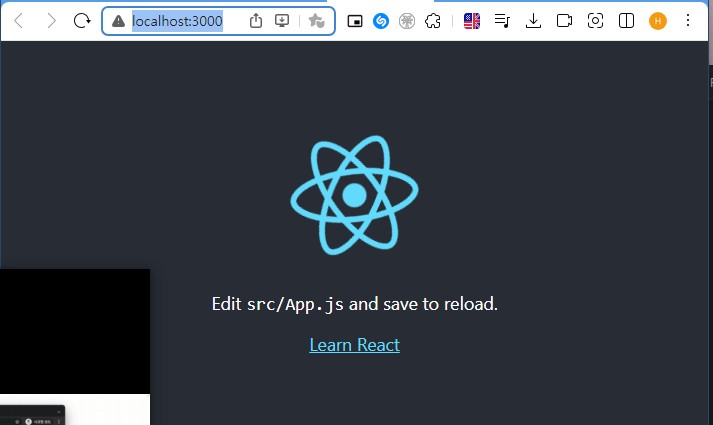Viewport: 713px width, 425px height.
Task: Go forward to the next page
Action: pos(51,20)
